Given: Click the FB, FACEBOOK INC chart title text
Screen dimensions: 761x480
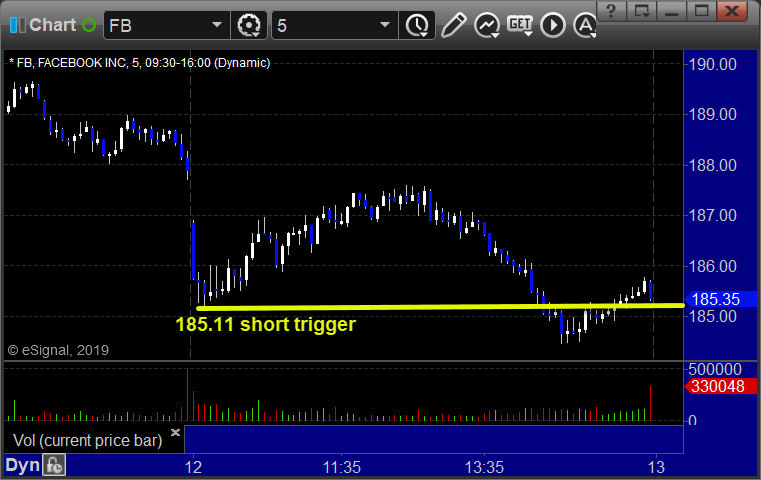Looking at the screenshot, I should 139,63.
